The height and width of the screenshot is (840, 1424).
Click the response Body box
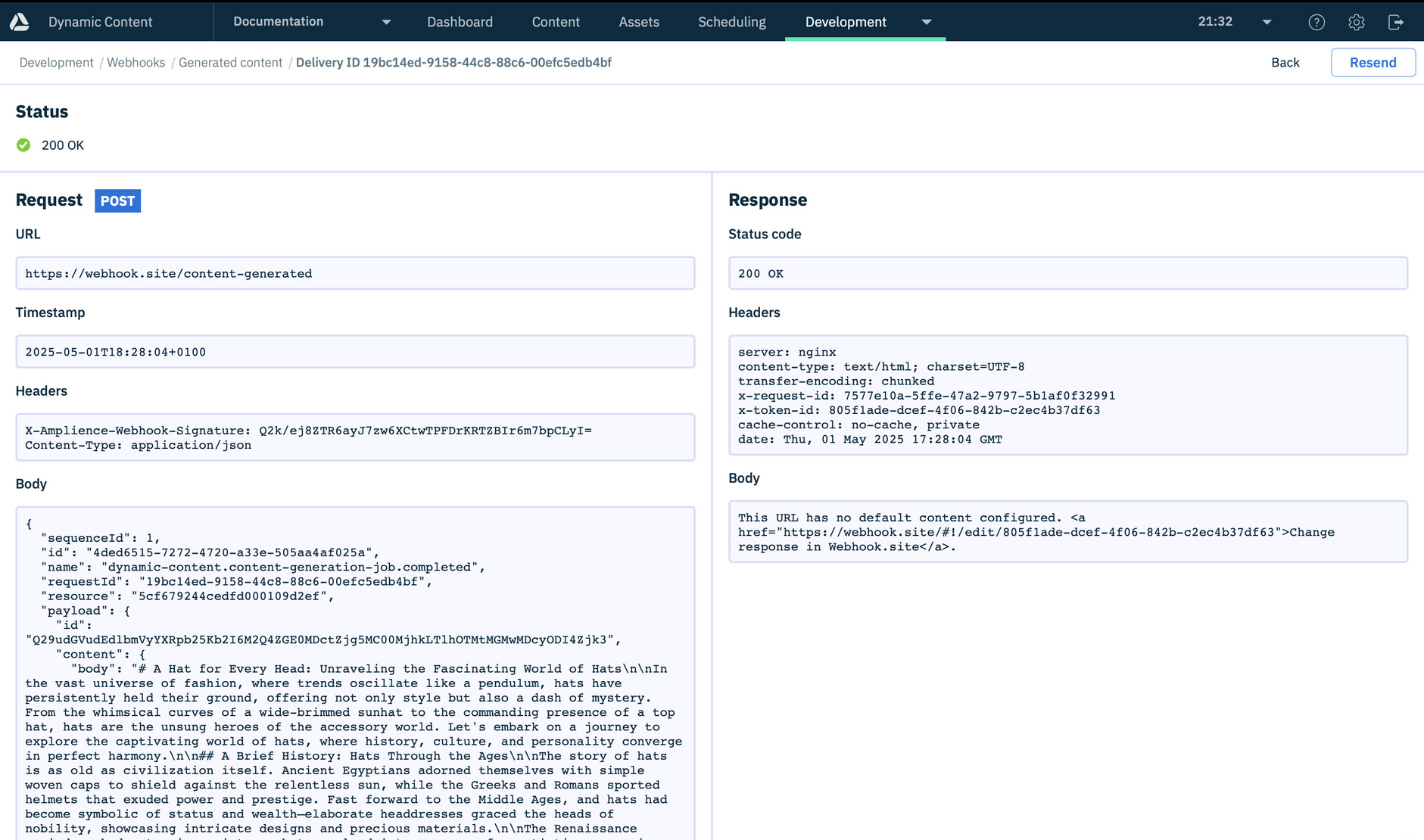point(1067,531)
